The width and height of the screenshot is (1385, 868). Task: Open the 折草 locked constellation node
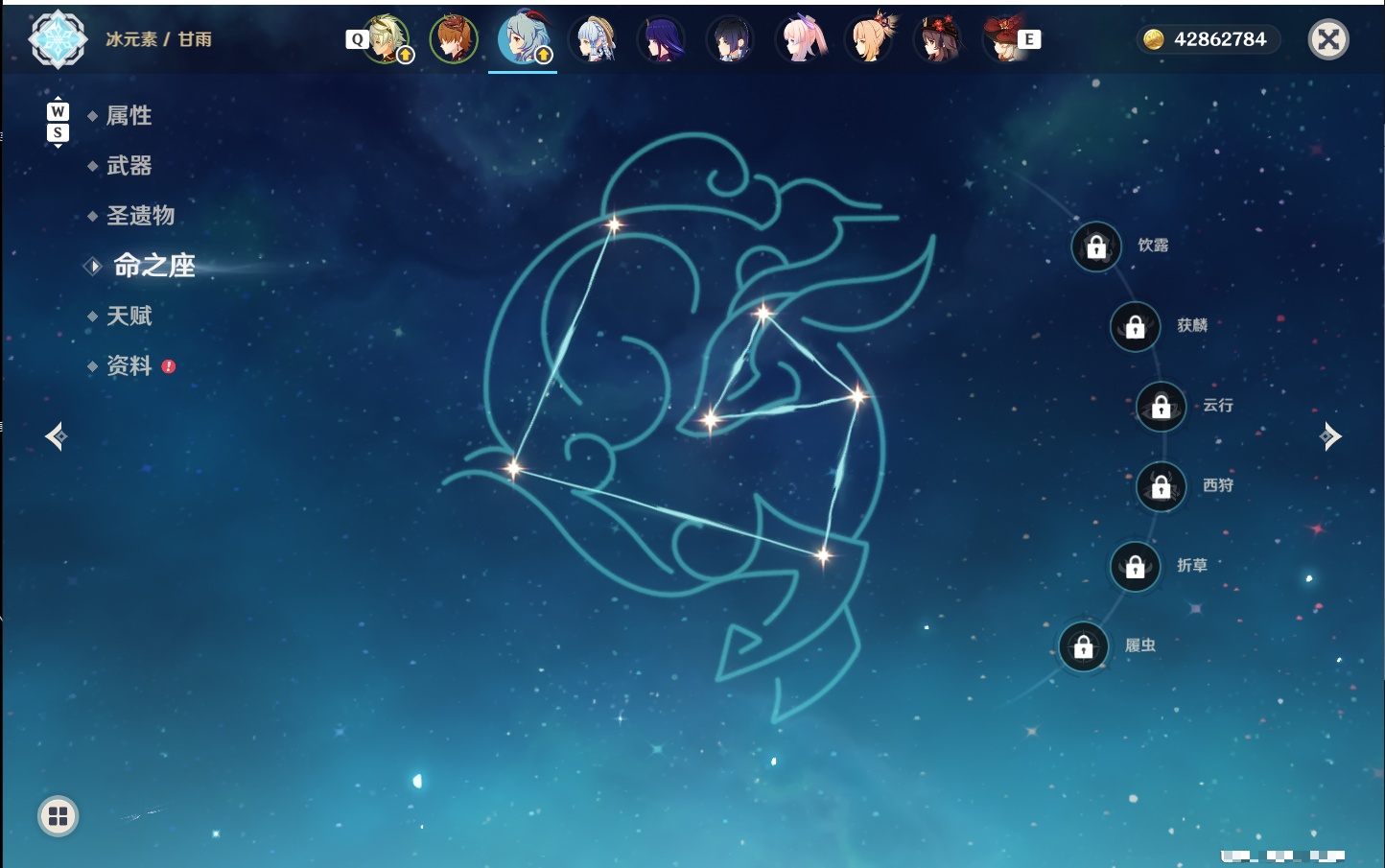pyautogui.click(x=1136, y=567)
